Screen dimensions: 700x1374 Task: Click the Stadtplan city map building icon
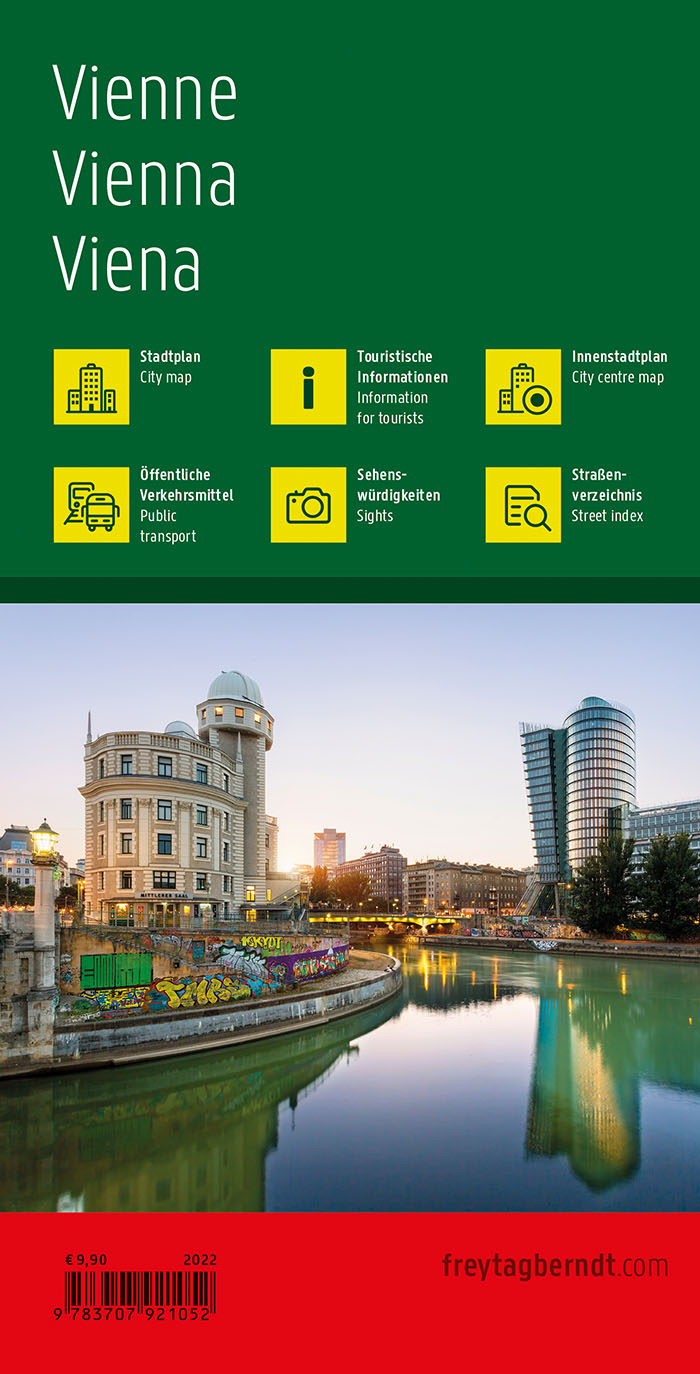pos(91,387)
